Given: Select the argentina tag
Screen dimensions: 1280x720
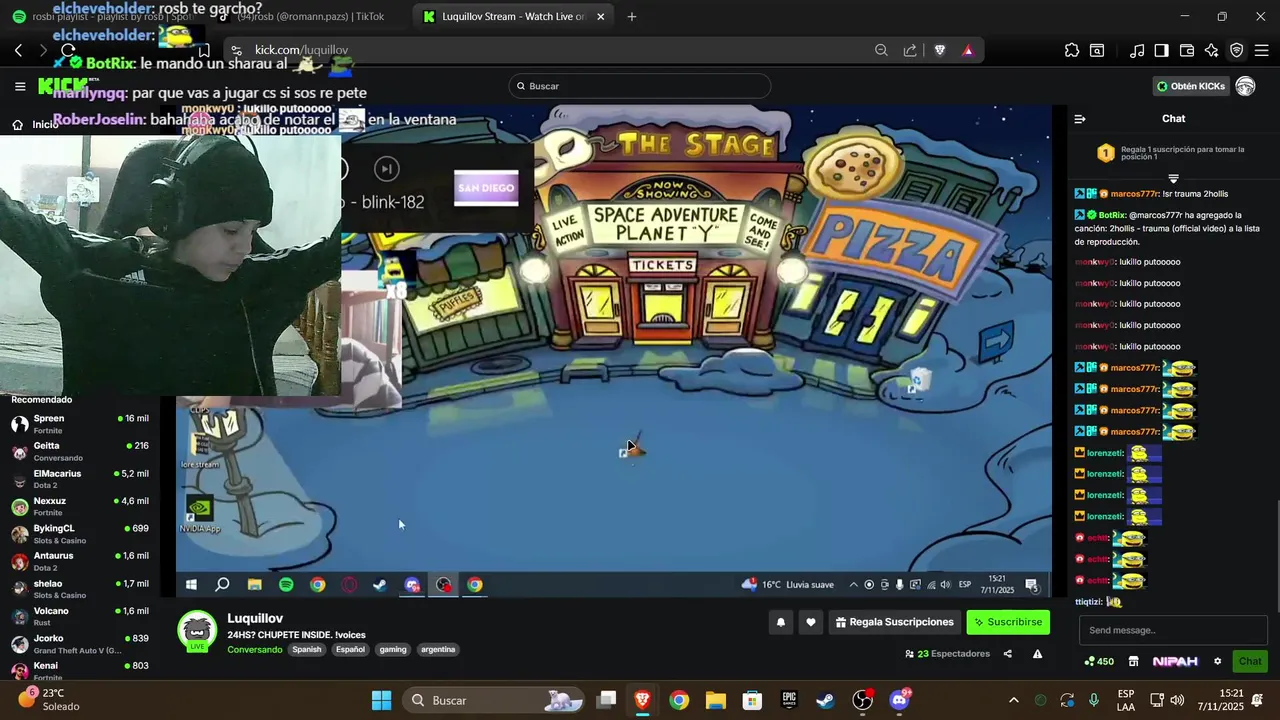Looking at the screenshot, I should click(438, 649).
